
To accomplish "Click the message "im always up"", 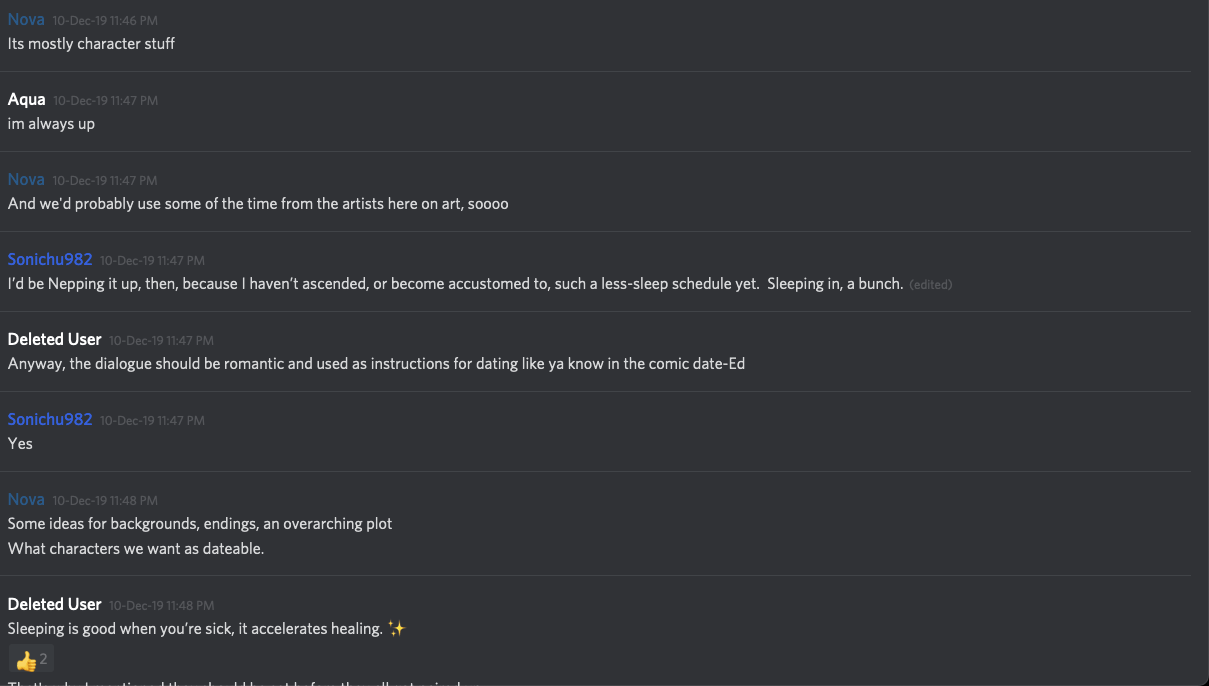I will pyautogui.click(x=51, y=124).
